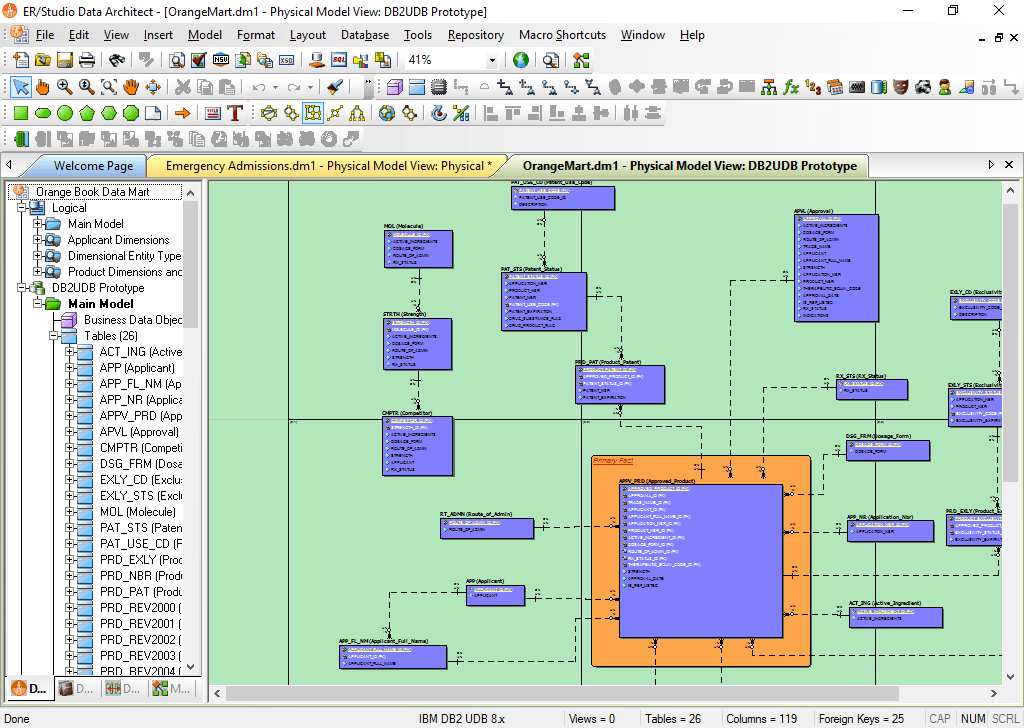The width and height of the screenshot is (1024, 728).
Task: Switch to Emergency Admissions.dm1 tab
Action: (x=328, y=166)
